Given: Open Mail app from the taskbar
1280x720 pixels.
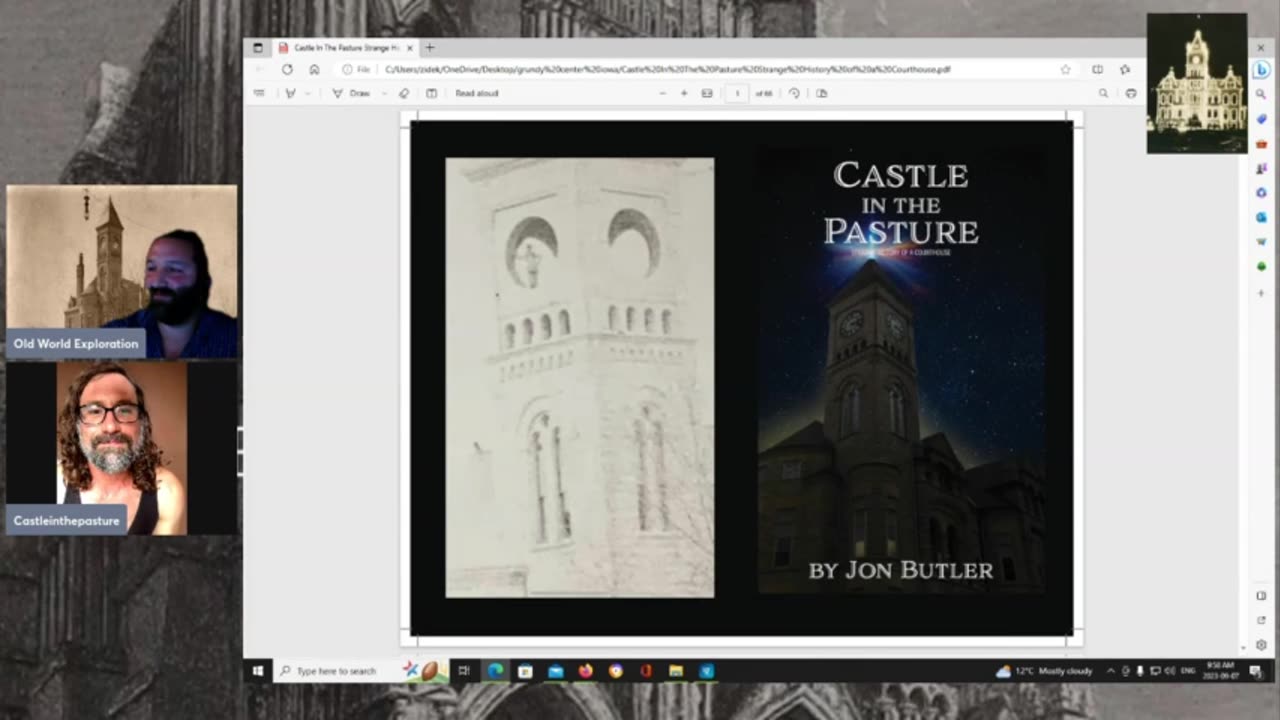Looking at the screenshot, I should pos(555,671).
